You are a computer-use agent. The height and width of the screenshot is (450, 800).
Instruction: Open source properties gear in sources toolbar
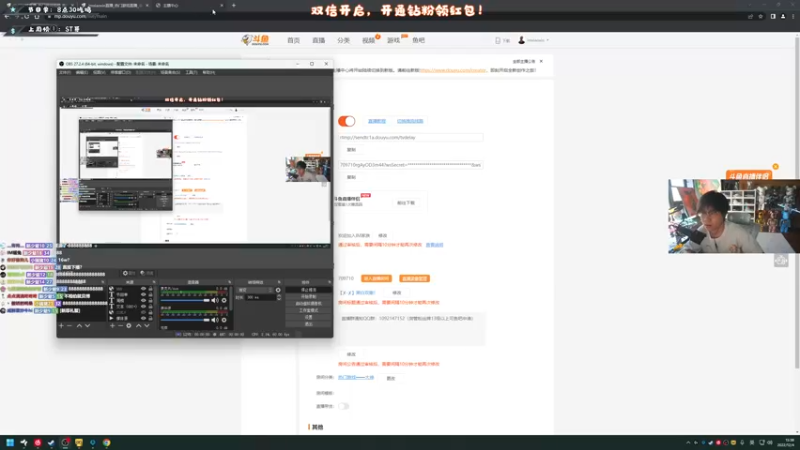[129, 326]
